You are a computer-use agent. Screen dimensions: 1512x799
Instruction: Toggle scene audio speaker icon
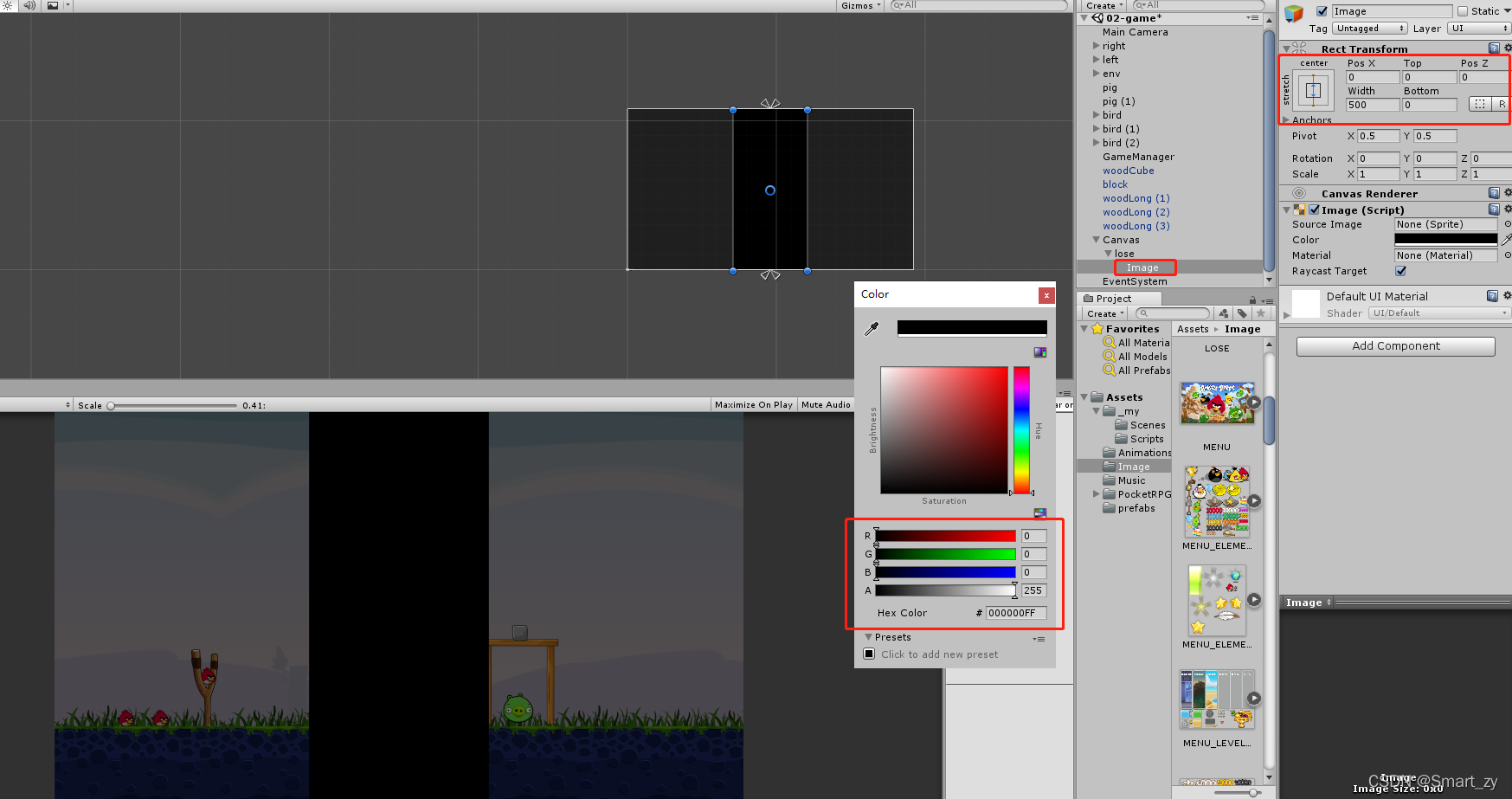pyautogui.click(x=29, y=5)
